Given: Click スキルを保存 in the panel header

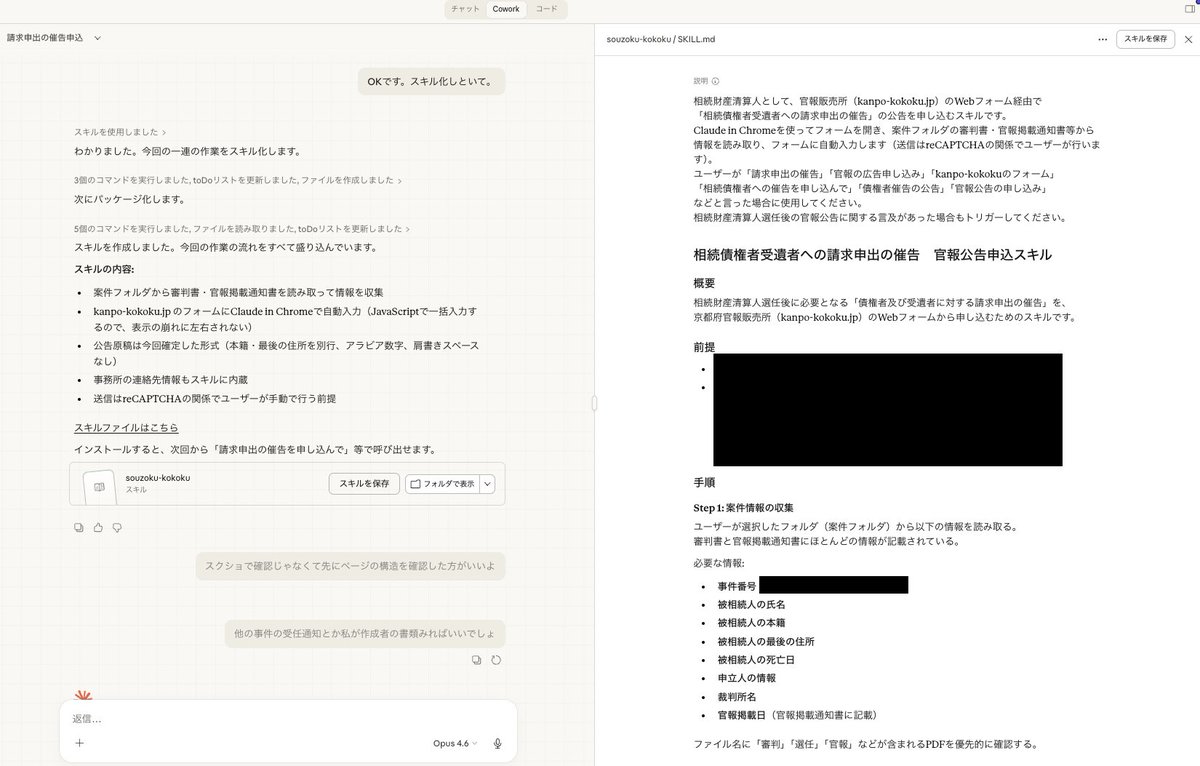Looking at the screenshot, I should [x=1145, y=39].
